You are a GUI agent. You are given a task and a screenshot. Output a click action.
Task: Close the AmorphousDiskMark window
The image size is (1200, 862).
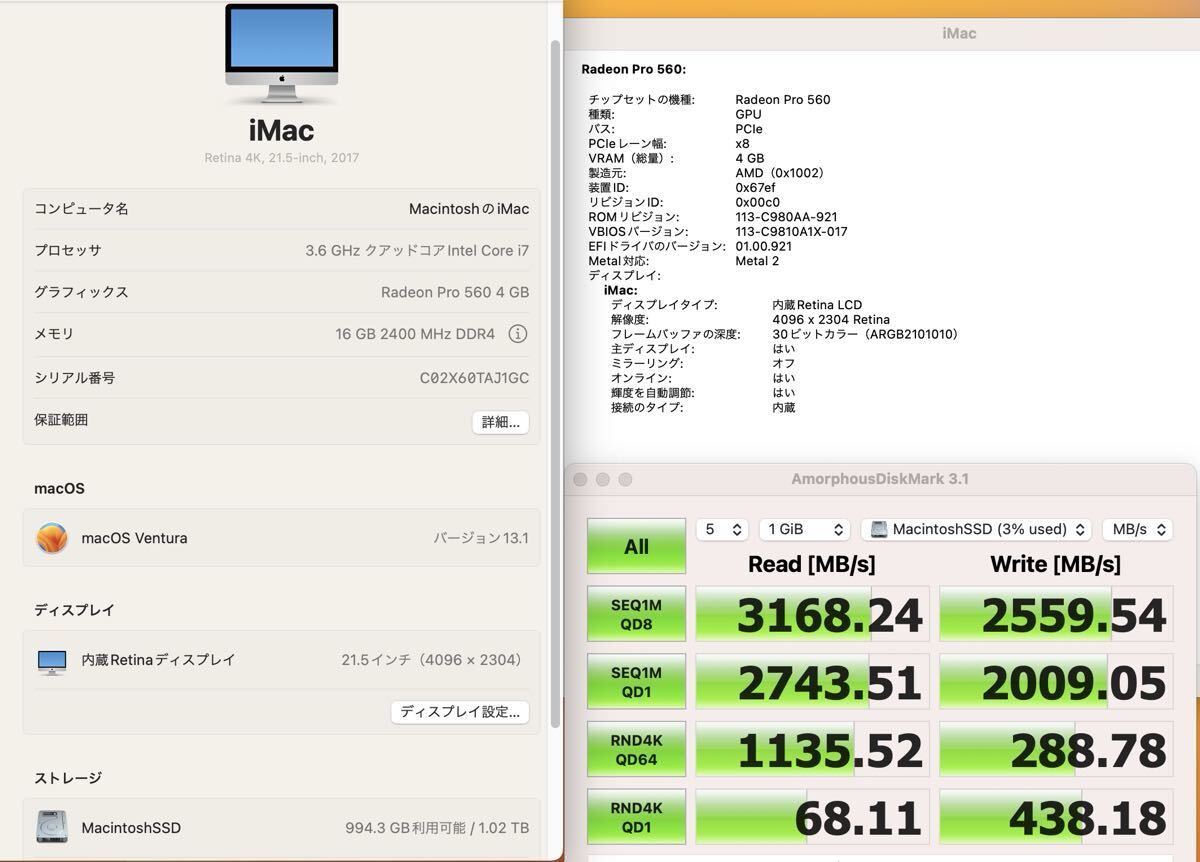coord(580,480)
